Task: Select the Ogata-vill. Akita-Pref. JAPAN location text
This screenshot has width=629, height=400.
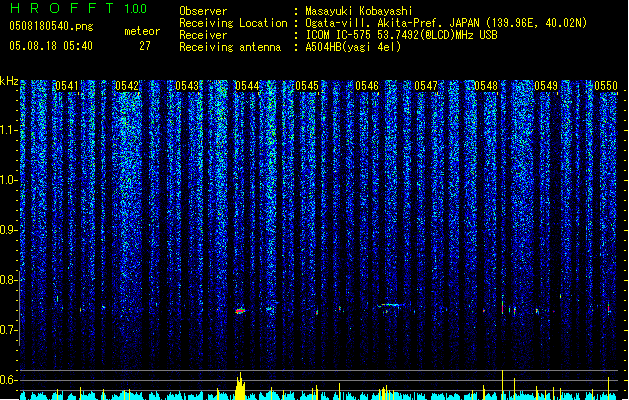Action: click(x=446, y=23)
